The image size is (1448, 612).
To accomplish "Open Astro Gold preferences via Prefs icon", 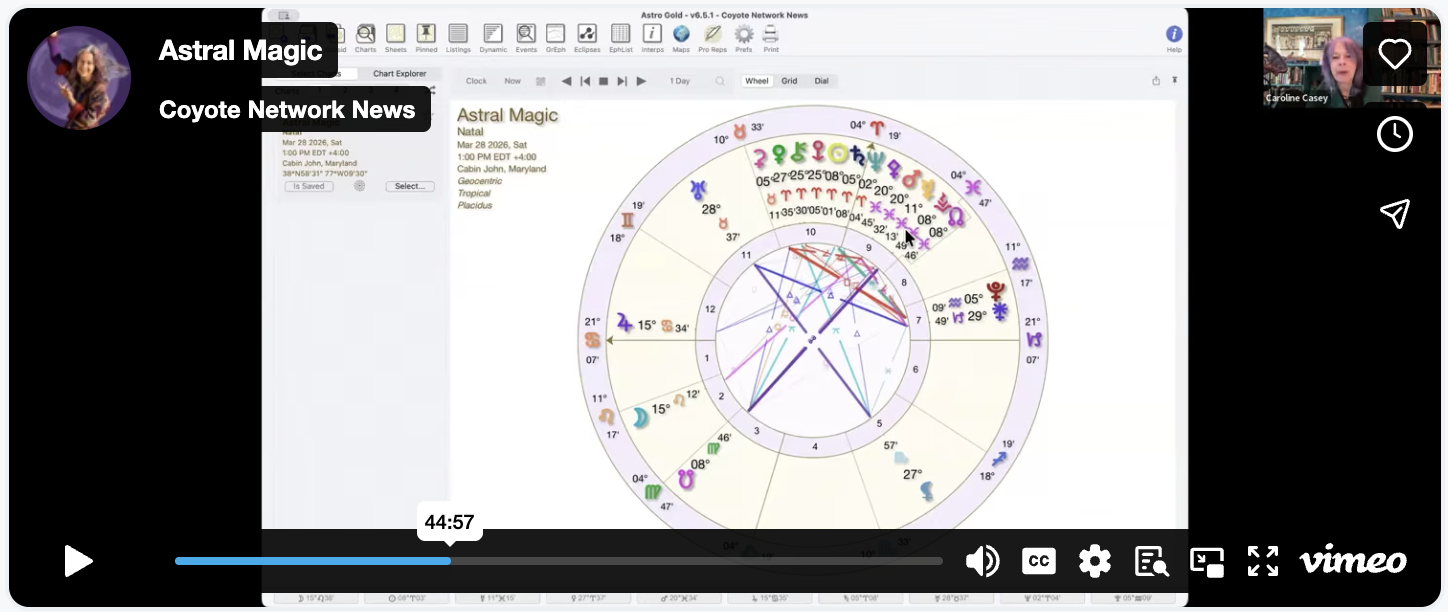I will click(x=743, y=35).
